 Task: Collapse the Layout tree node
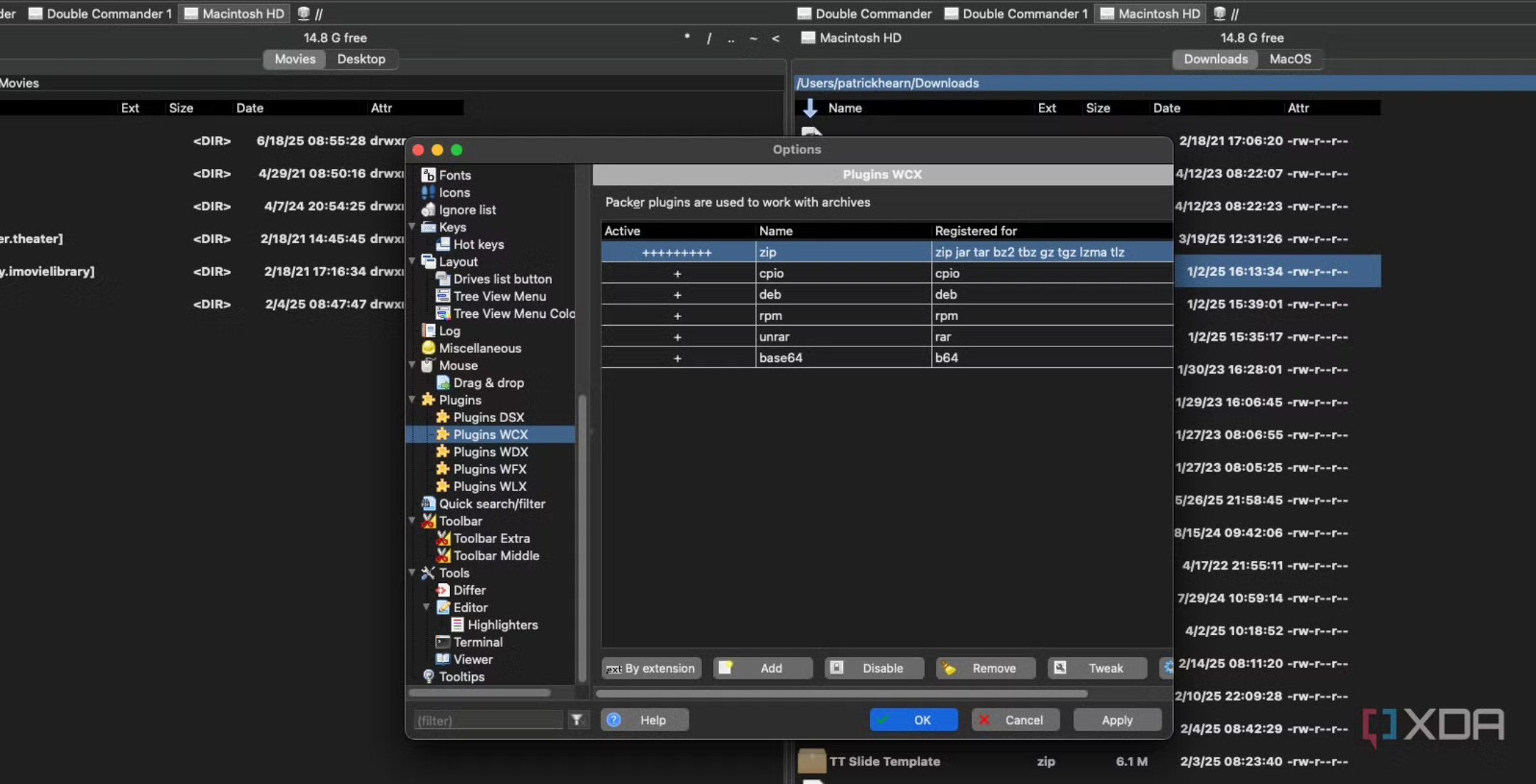412,262
